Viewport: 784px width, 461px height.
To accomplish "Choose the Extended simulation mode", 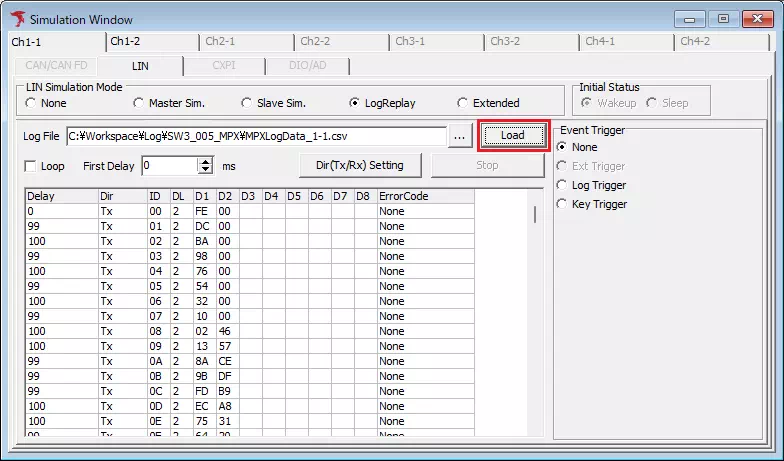I will [x=462, y=103].
